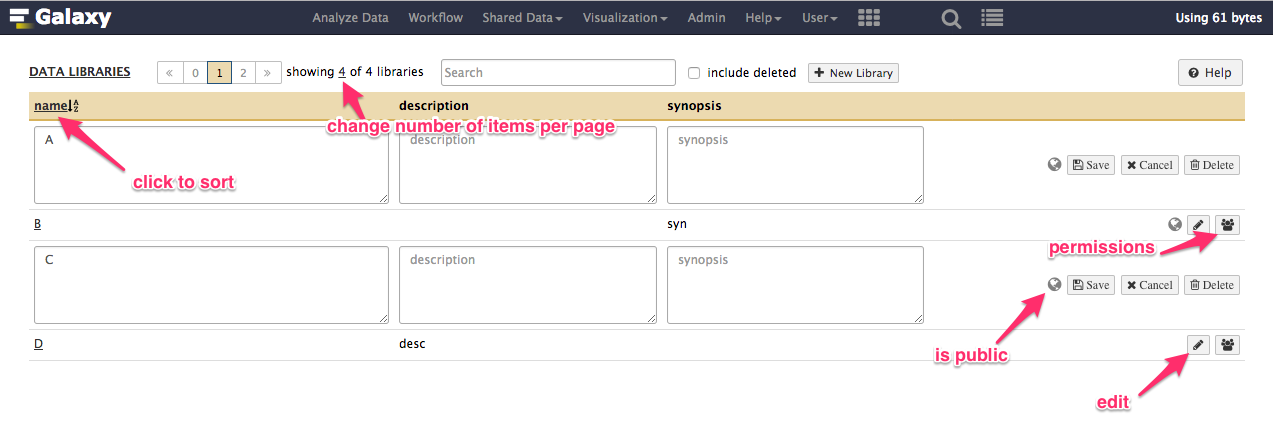Click the pencil edit icon for library D
This screenshot has height=424, width=1273.
click(x=1198, y=345)
